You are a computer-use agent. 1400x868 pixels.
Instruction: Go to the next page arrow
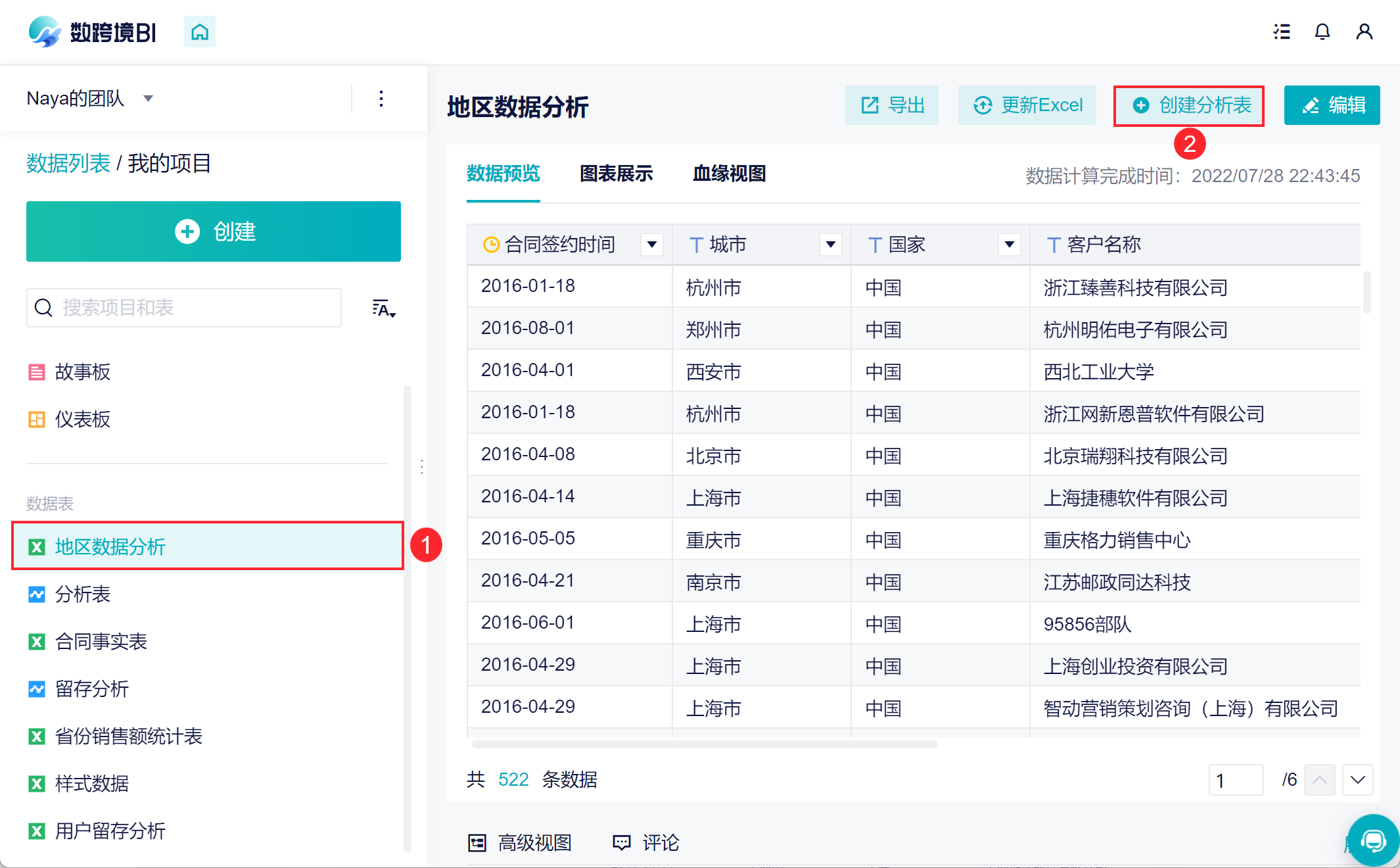click(x=1358, y=780)
